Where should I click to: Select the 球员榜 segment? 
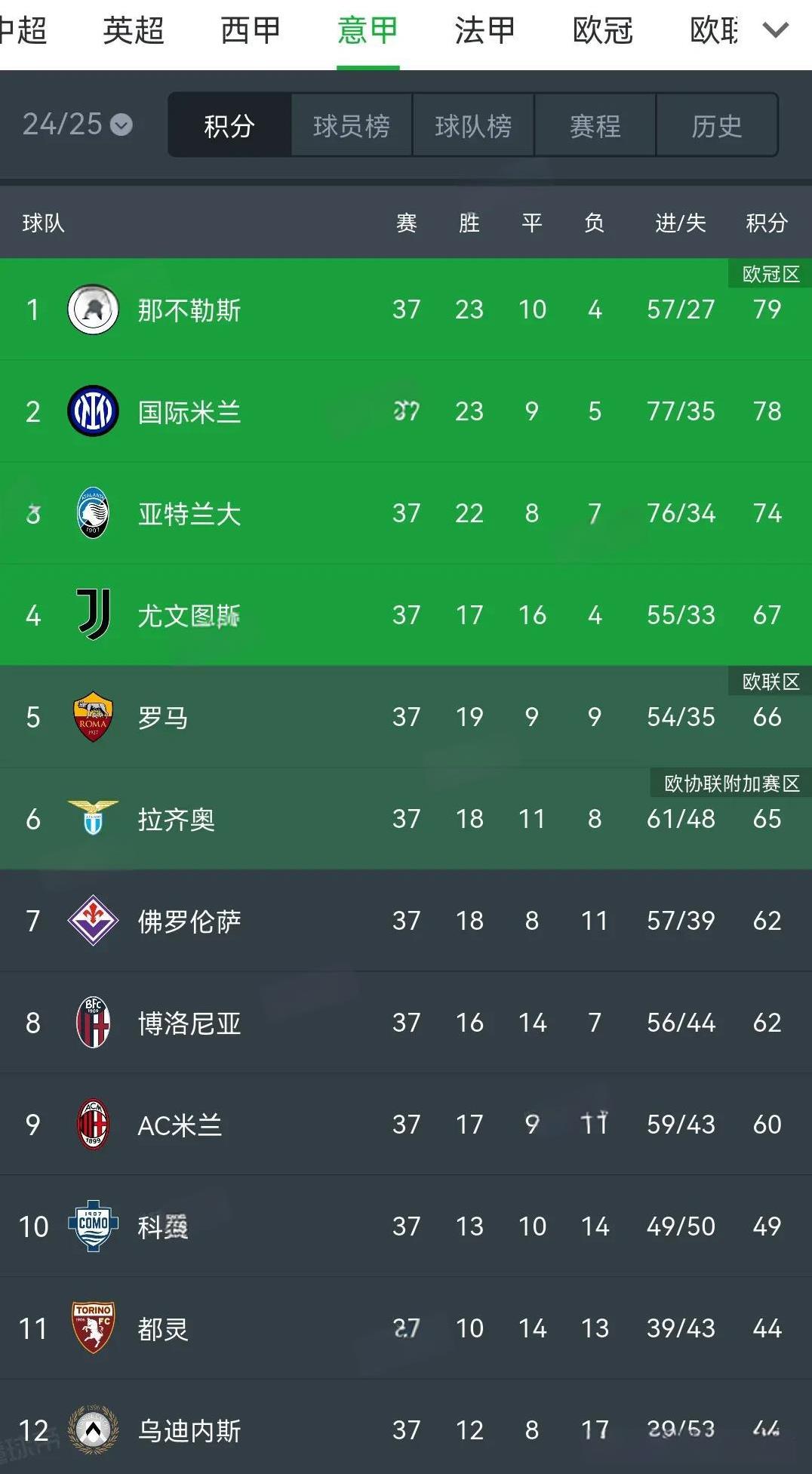point(352,125)
